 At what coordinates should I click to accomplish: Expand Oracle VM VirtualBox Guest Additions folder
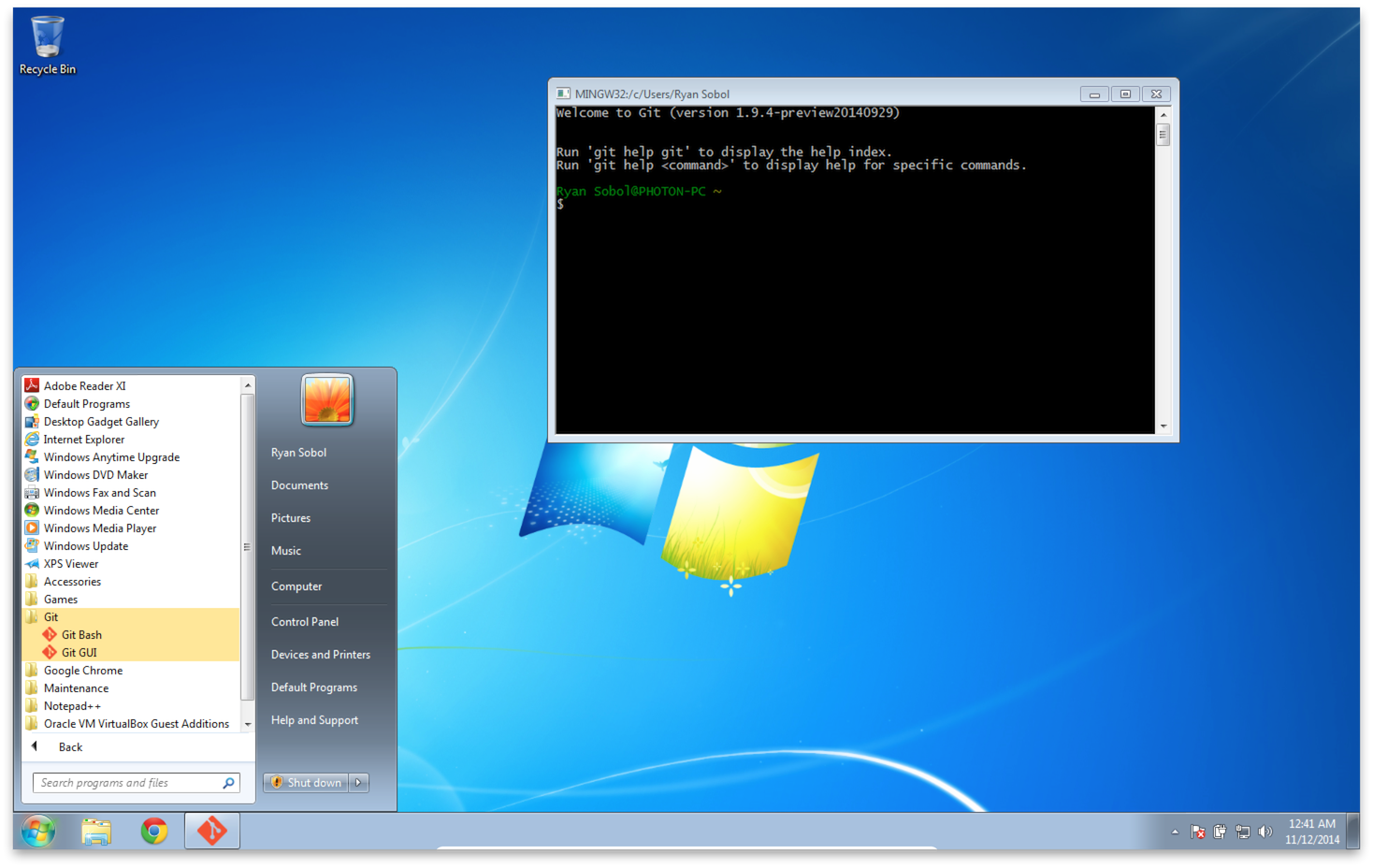coord(130,724)
